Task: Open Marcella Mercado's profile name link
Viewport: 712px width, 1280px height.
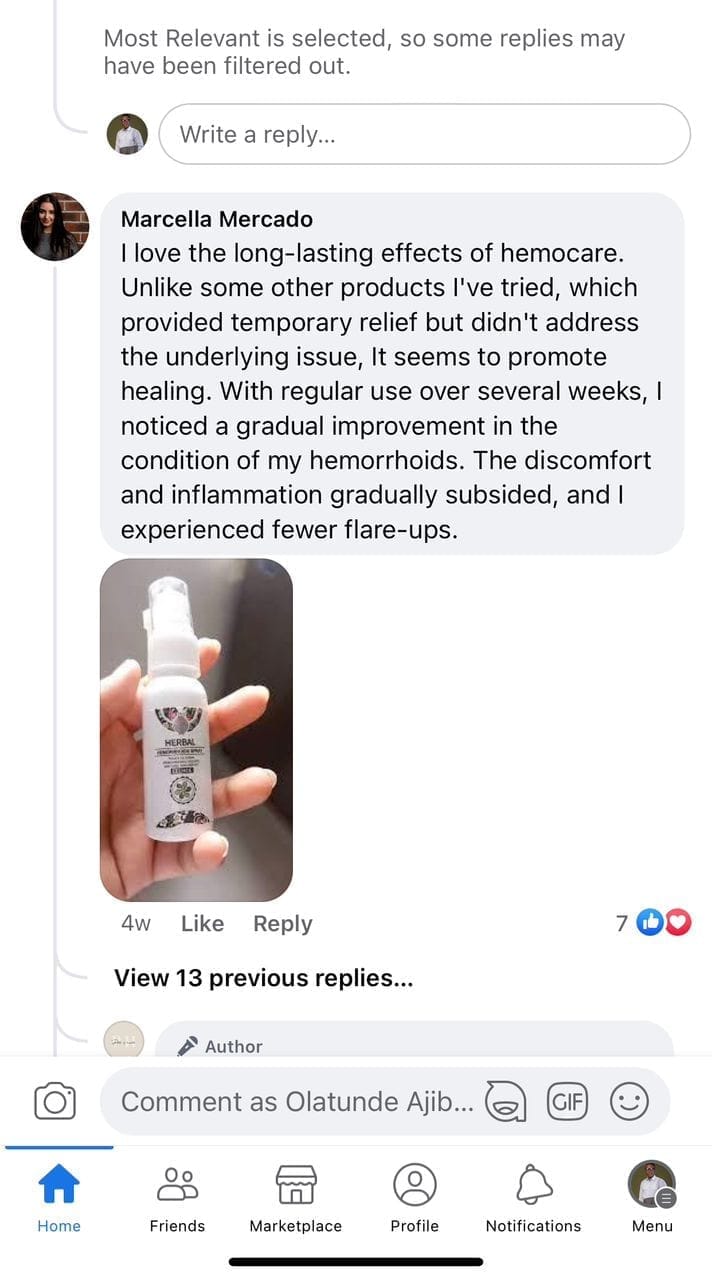Action: pos(217,219)
